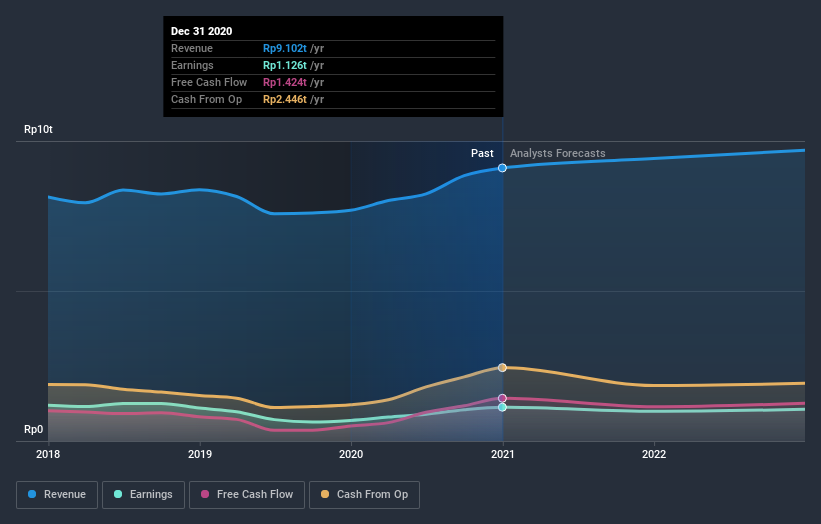
Task: Click the Earnings data point marker
Action: [x=502, y=407]
